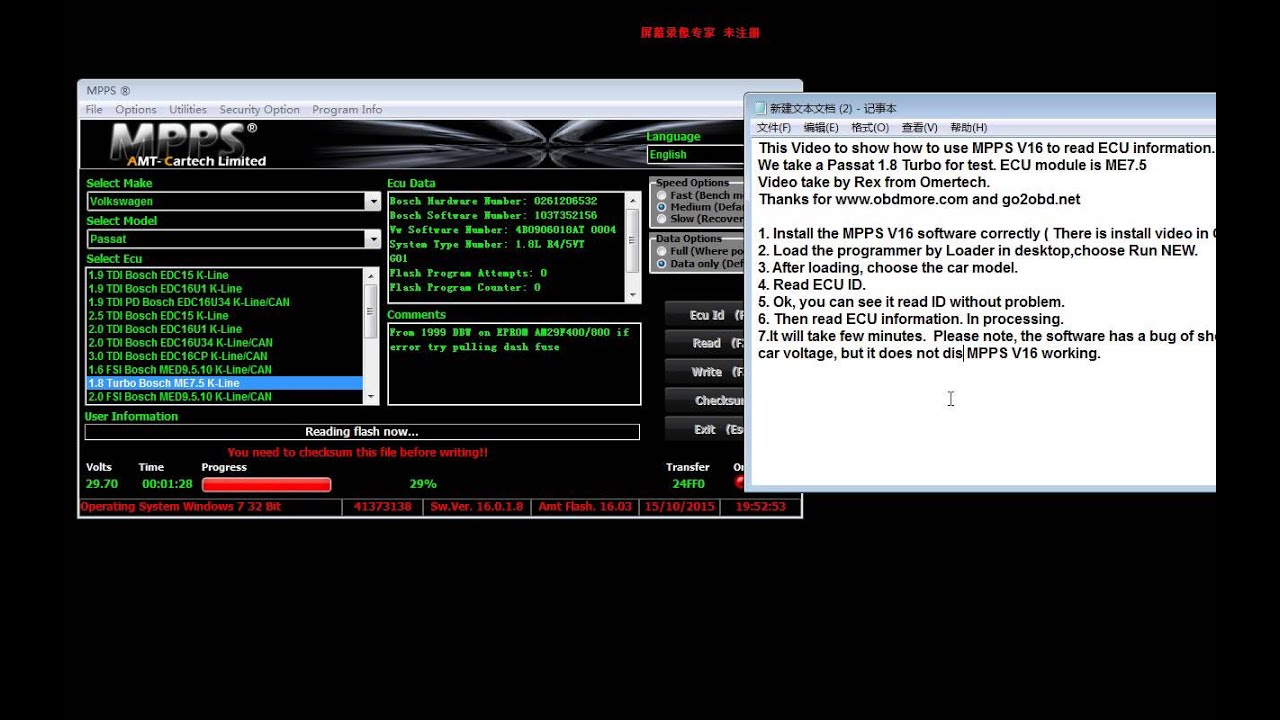Screen dimensions: 1280x720
Task: Expand the Select Model dropdown arrow
Action: 372,239
